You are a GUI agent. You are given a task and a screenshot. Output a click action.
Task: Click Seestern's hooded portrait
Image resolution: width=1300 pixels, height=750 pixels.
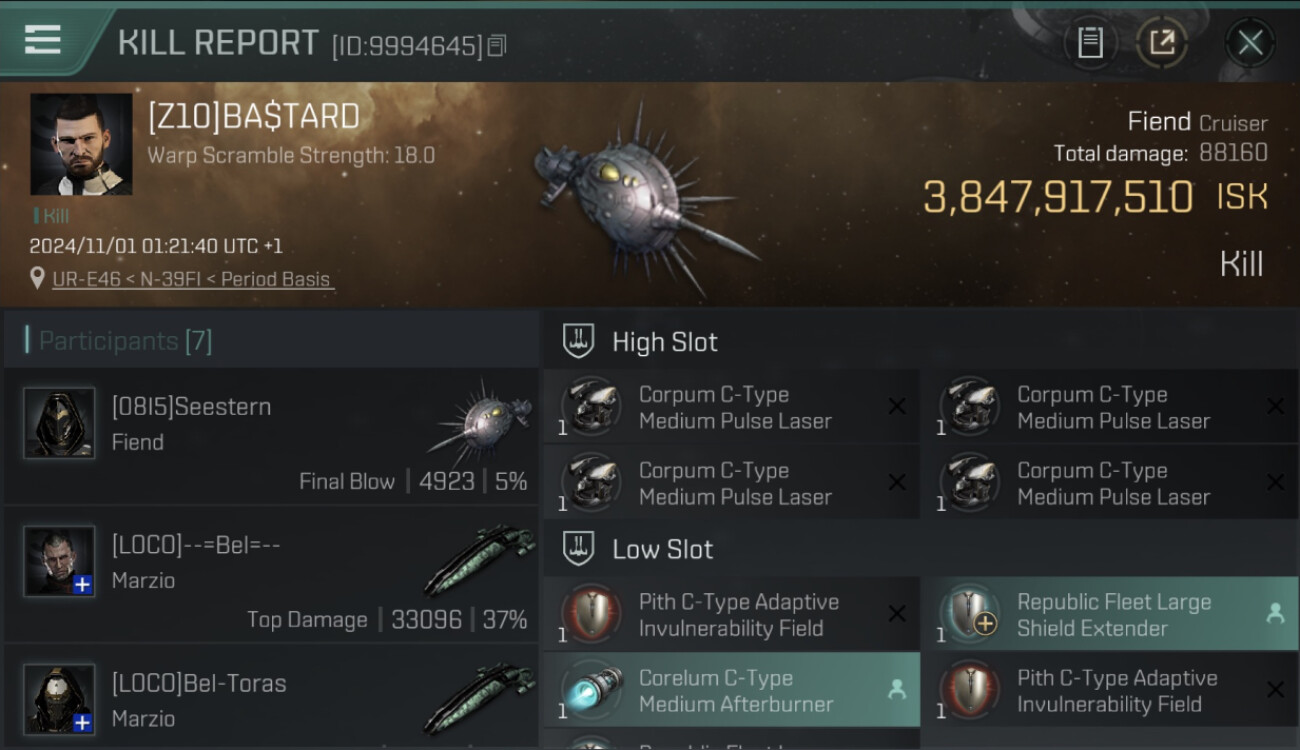pos(60,423)
